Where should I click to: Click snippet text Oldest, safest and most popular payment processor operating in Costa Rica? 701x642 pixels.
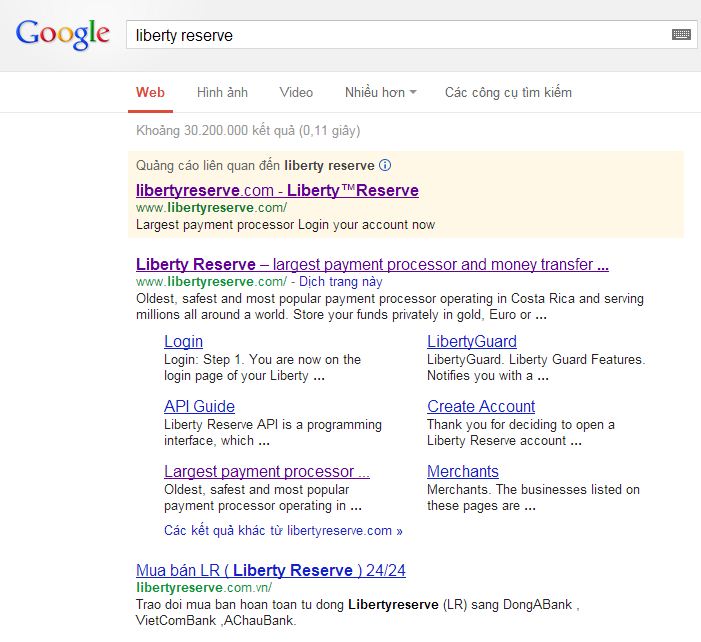coord(390,307)
